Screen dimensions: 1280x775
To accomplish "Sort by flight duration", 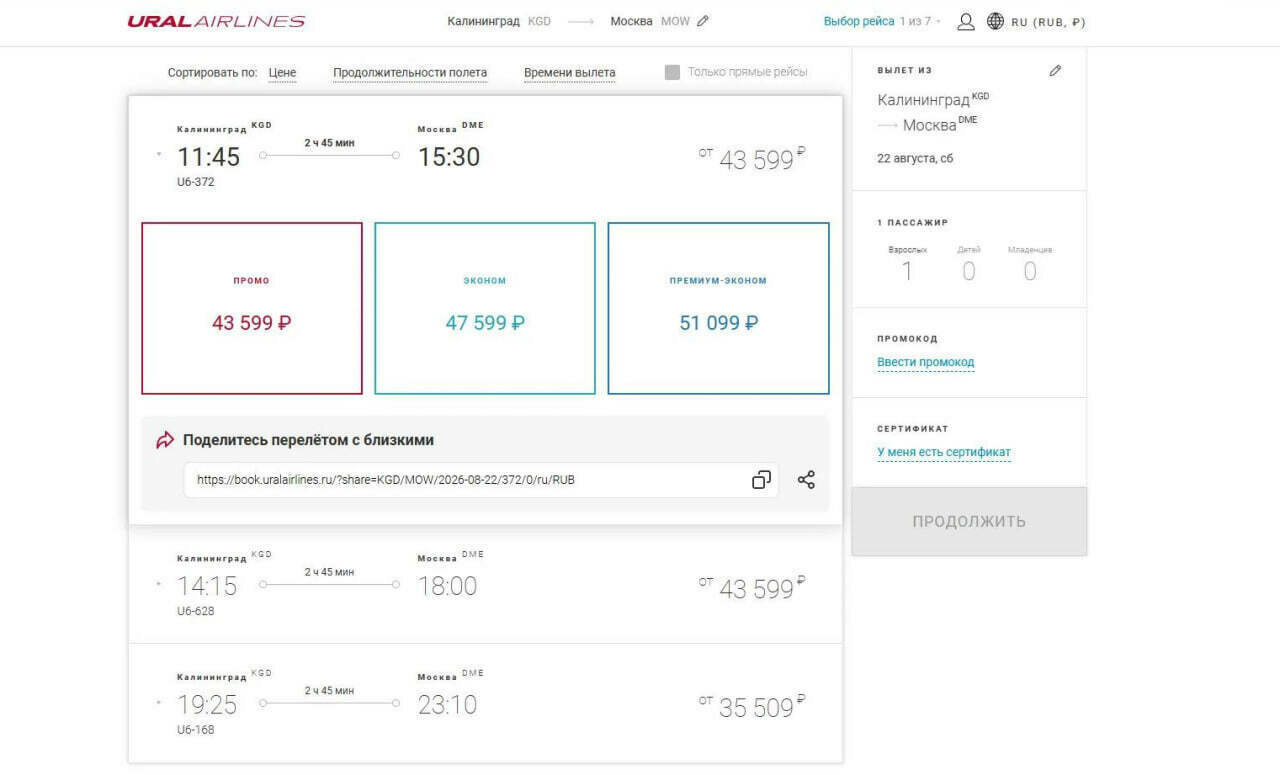I will coord(410,73).
